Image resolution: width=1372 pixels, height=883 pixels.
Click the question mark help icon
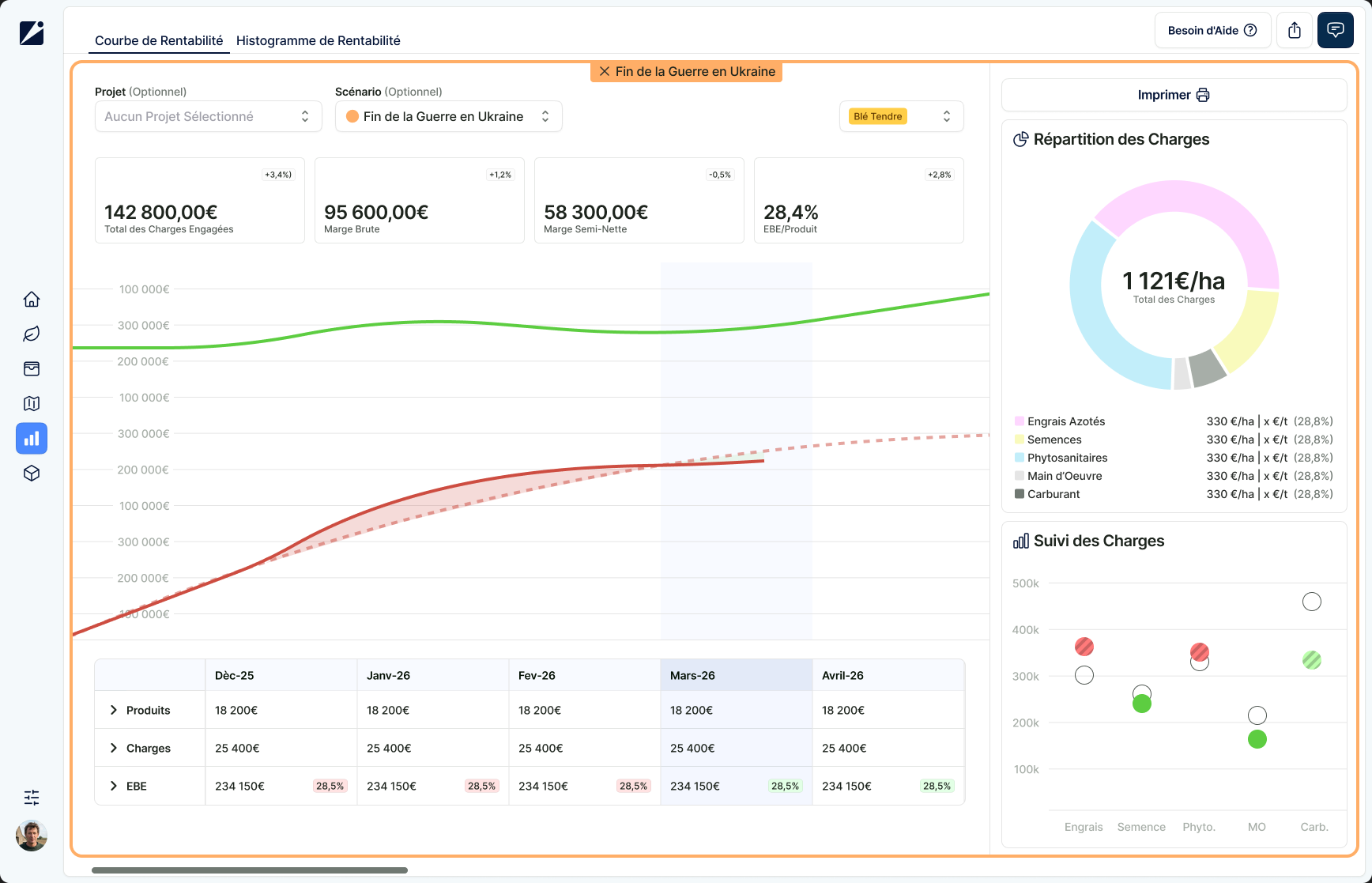(1250, 30)
